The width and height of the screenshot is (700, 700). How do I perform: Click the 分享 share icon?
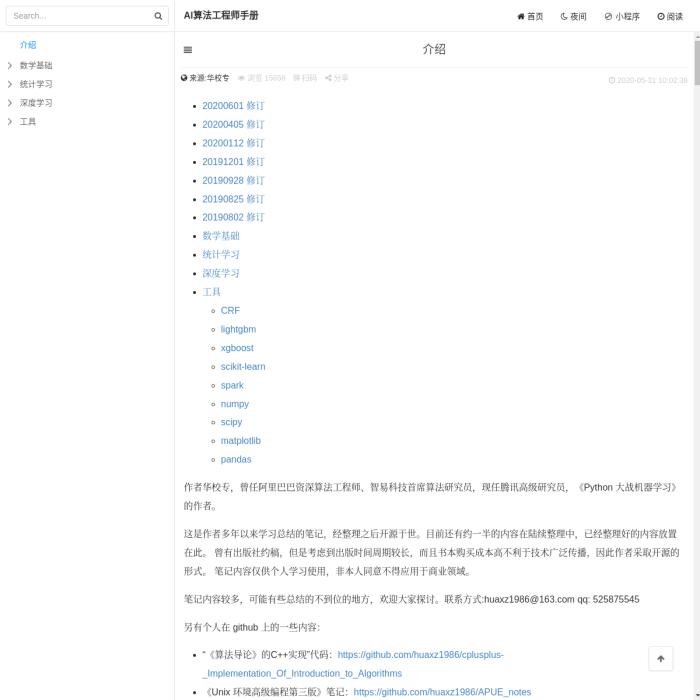click(328, 78)
